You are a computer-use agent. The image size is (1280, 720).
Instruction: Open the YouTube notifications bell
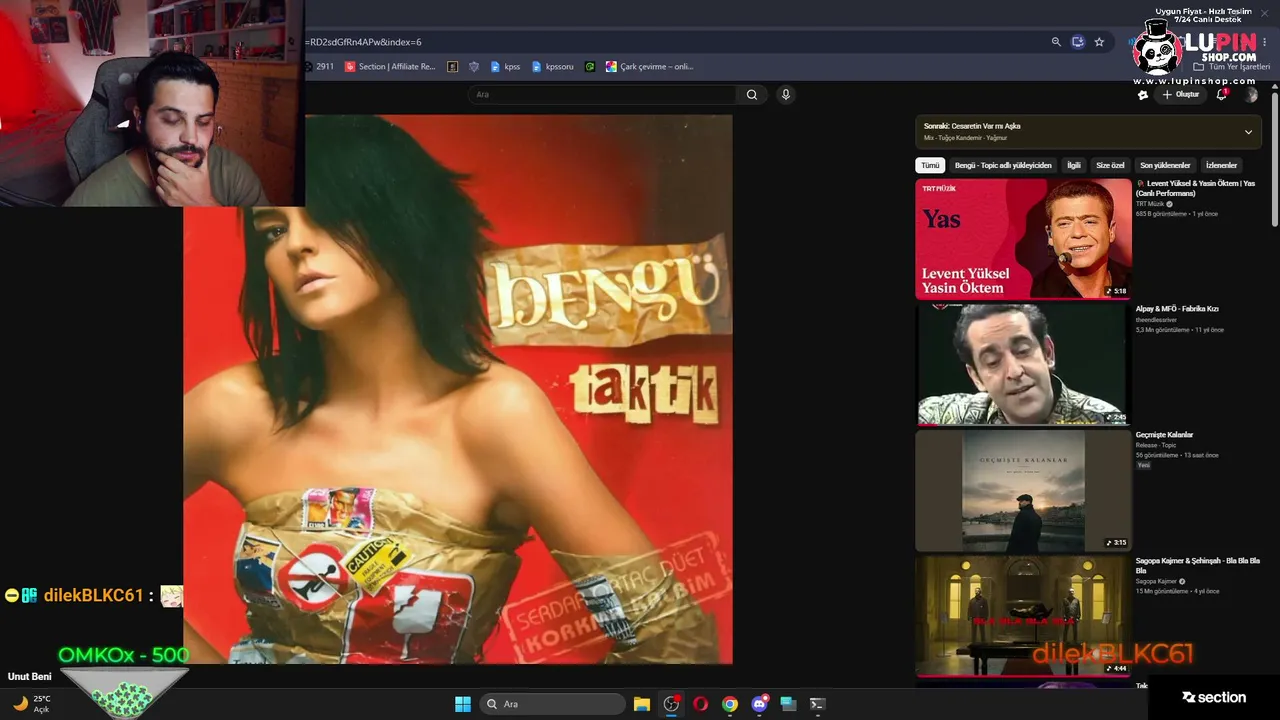1221,95
